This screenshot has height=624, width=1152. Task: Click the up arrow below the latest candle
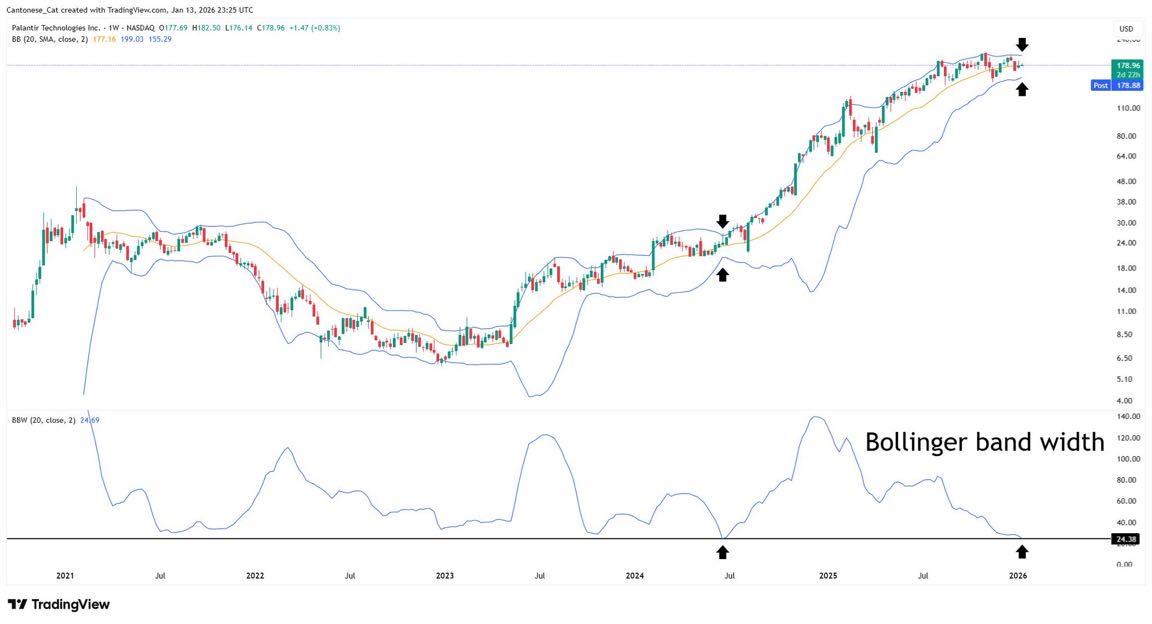click(1021, 90)
